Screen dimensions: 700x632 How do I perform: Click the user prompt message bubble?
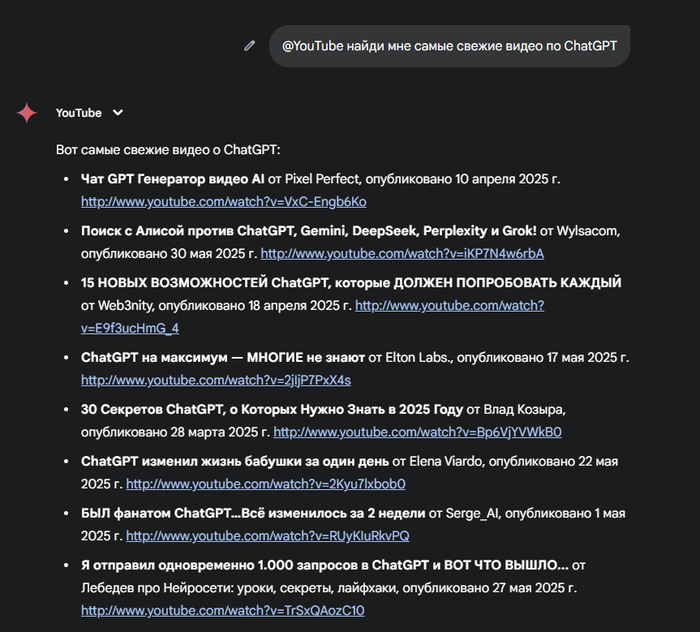coord(449,46)
